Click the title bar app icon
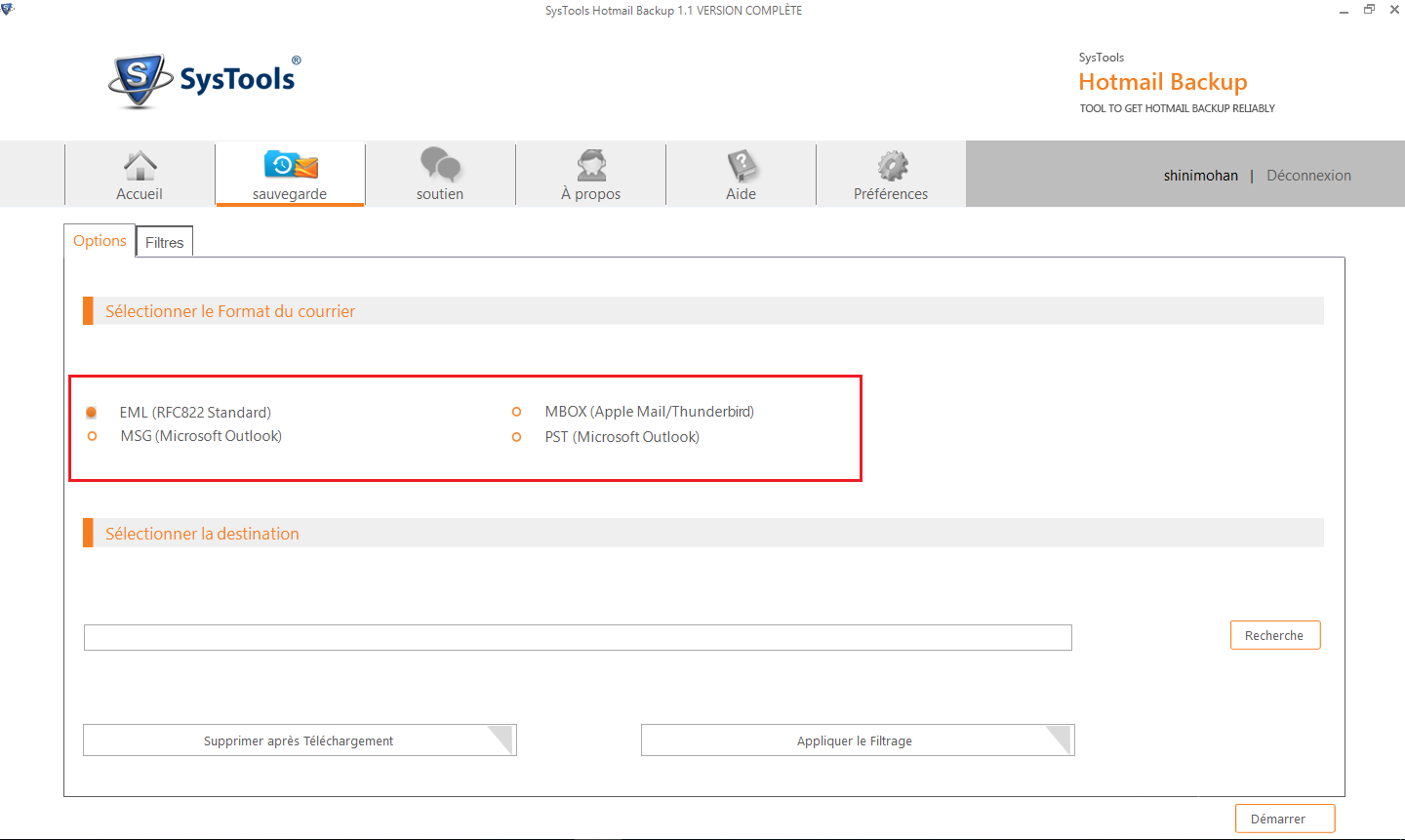Viewport: 1405px width, 840px height. tap(8, 9)
